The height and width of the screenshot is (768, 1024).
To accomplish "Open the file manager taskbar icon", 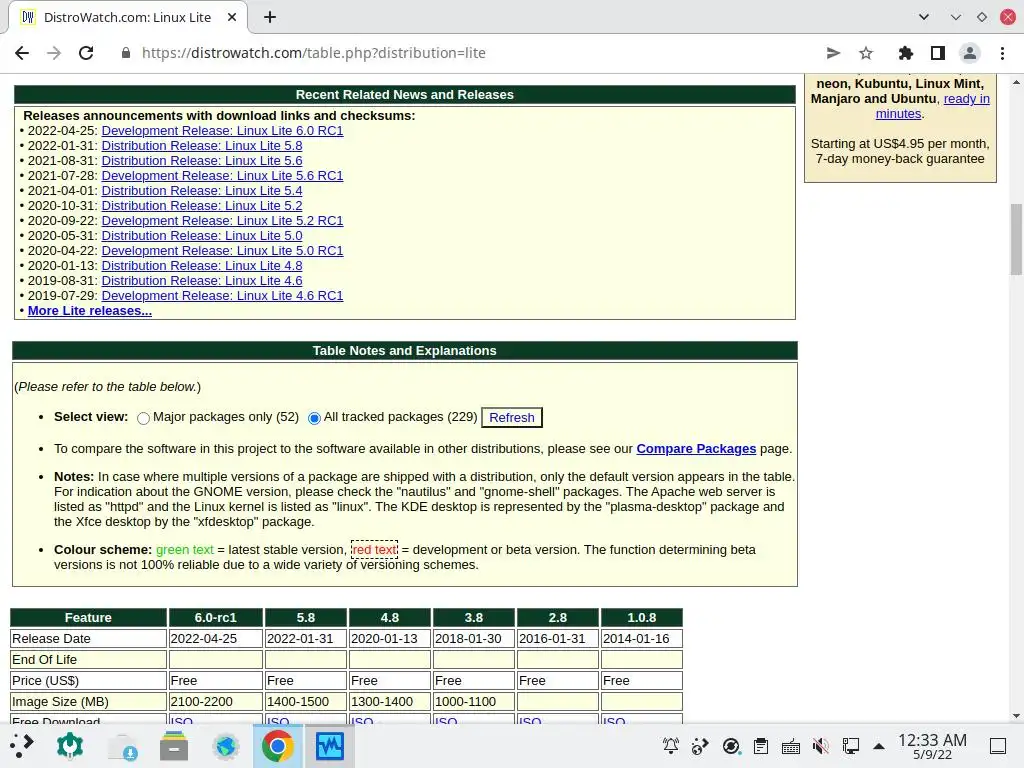I will [x=174, y=746].
